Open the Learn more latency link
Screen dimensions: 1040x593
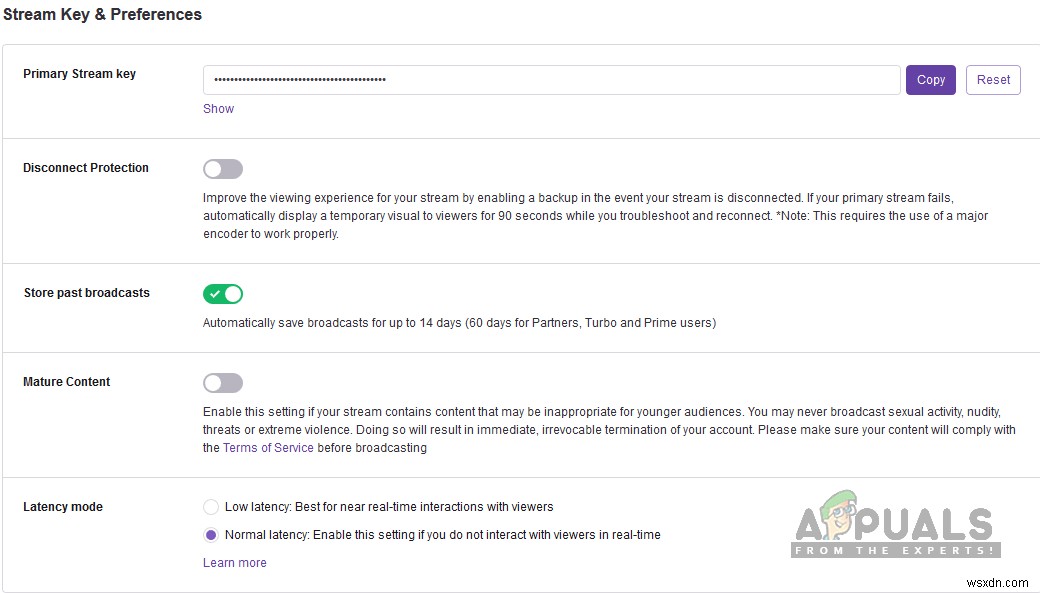235,563
